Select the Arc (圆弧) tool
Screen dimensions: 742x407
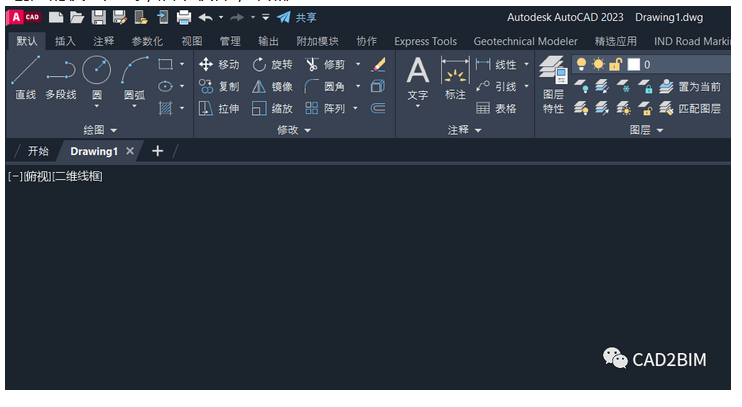[134, 78]
